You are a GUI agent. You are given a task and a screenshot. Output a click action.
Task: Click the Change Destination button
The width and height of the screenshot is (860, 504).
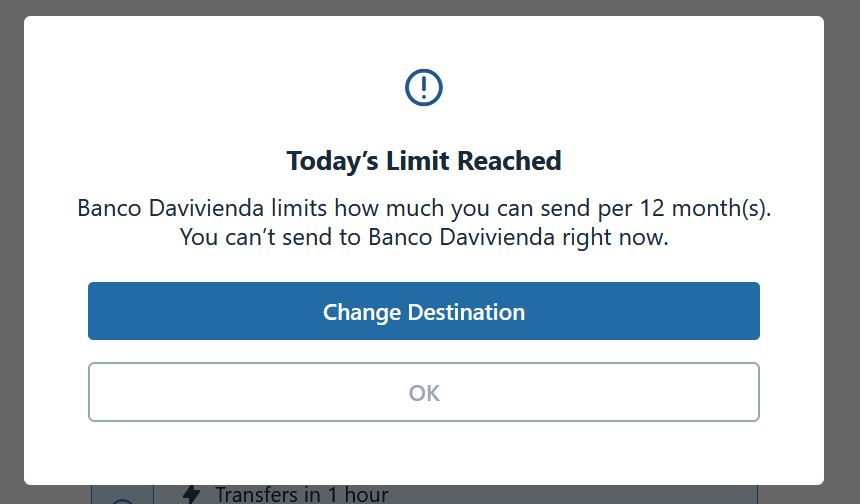coord(423,311)
